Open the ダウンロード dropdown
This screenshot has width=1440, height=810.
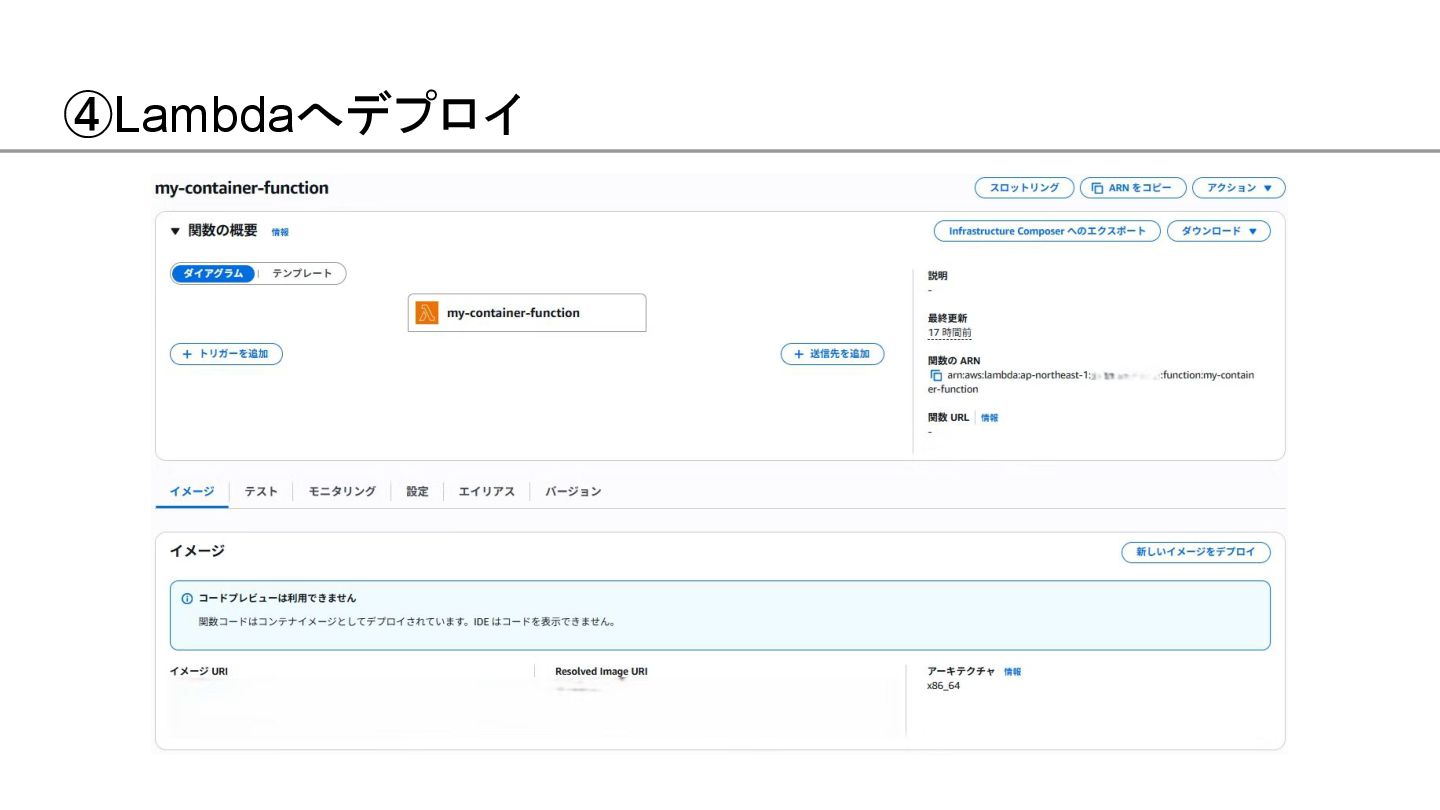click(1218, 231)
